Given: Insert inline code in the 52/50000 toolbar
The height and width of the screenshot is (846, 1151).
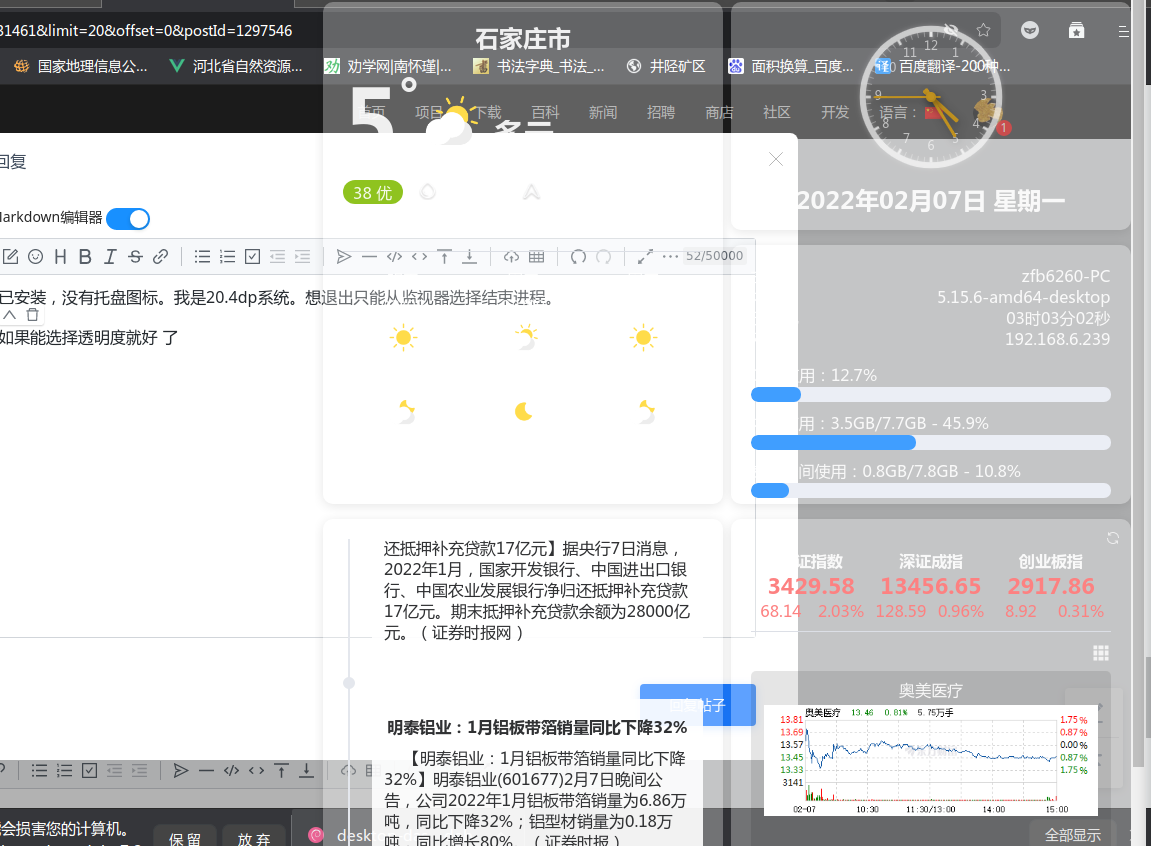Looking at the screenshot, I should coord(419,256).
